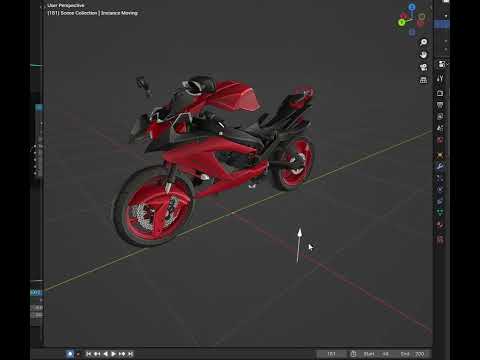
Task: Jump to timeline end frame
Action: coord(130,354)
